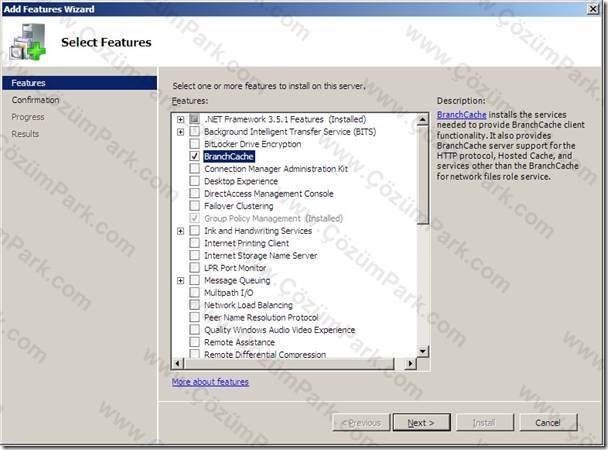Open the BranchCache description link
Image resolution: width=608 pixels, height=450 pixels.
[461, 115]
